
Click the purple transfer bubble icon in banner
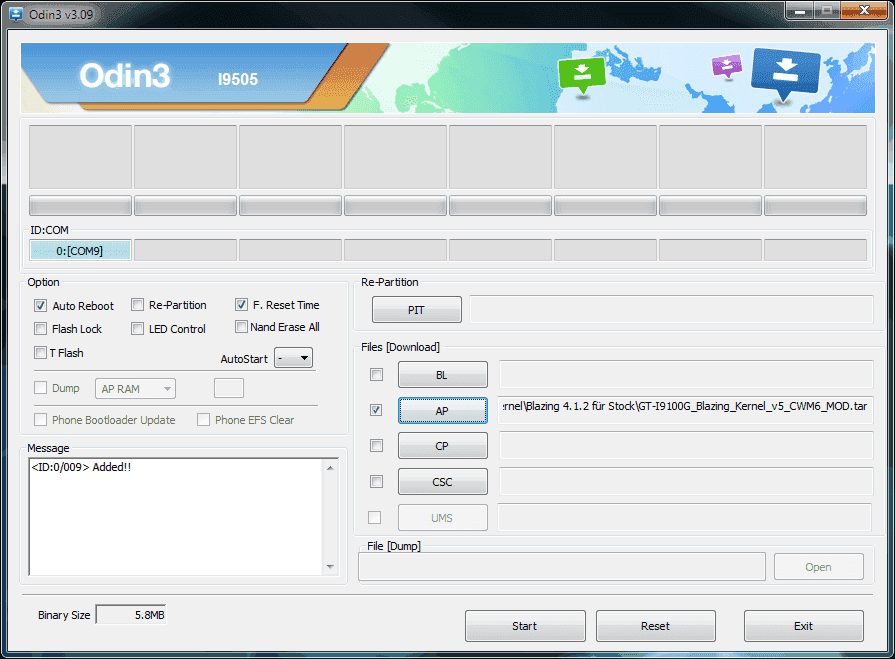pos(727,66)
